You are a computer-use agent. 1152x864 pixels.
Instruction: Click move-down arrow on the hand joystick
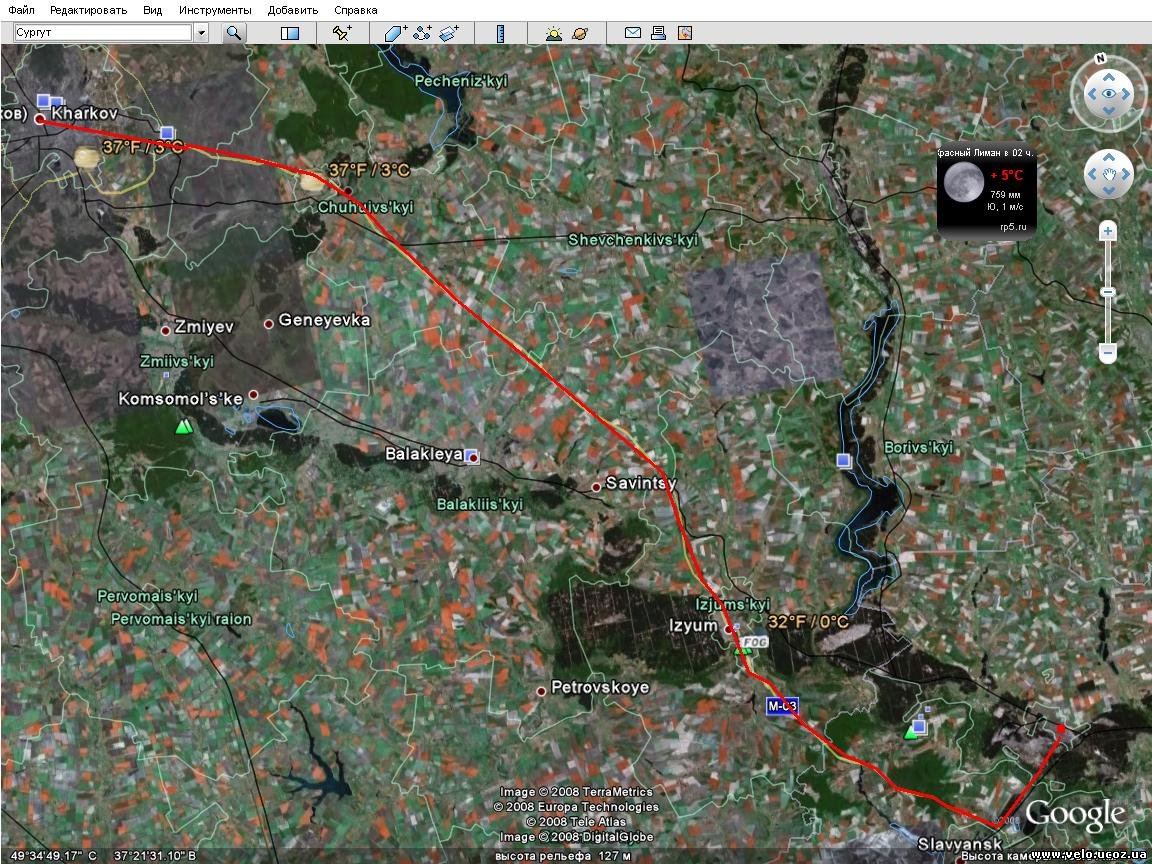pyautogui.click(x=1109, y=191)
